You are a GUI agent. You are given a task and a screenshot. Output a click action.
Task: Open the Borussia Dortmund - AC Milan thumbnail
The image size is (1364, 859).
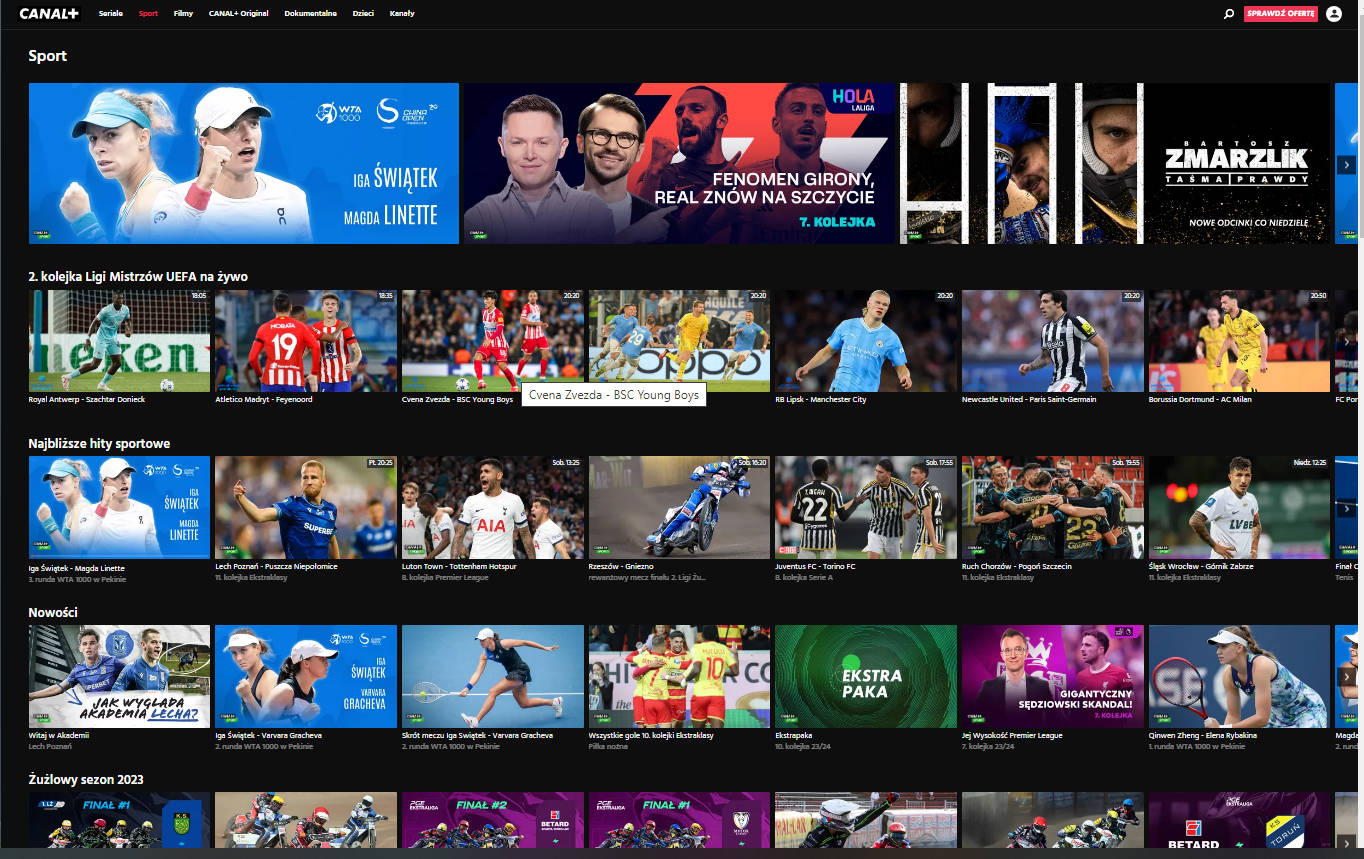click(x=1239, y=341)
